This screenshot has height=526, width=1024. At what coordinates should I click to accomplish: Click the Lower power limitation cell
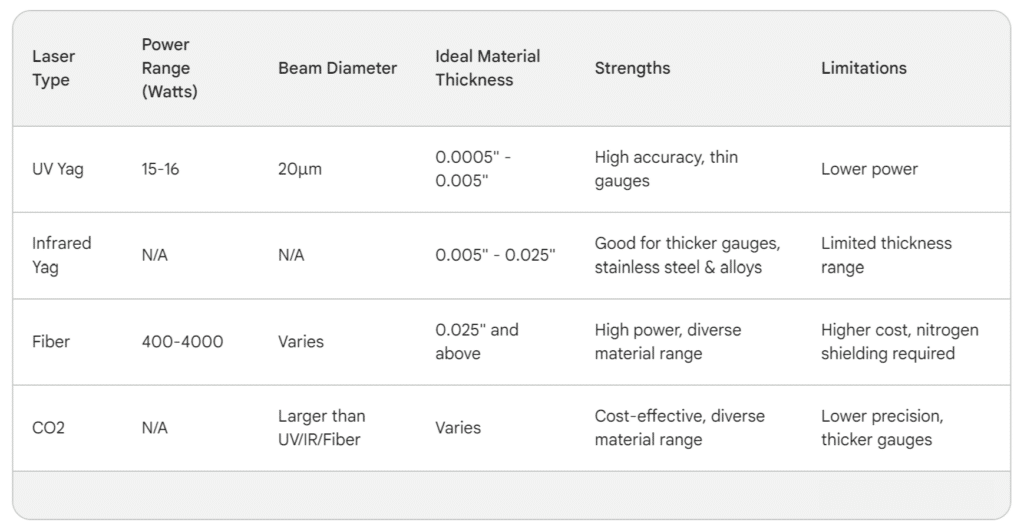(869, 169)
